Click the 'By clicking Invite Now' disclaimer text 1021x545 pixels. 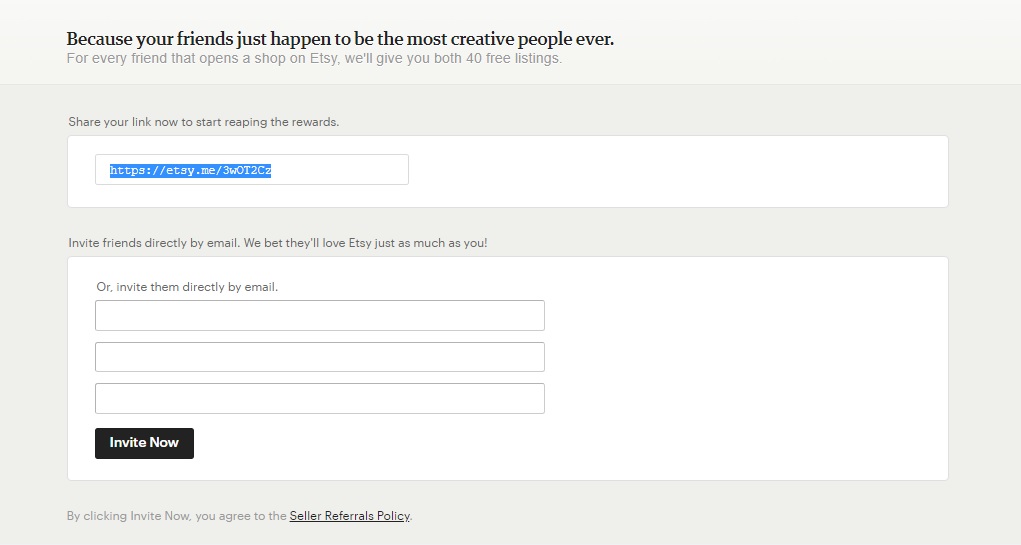coord(176,516)
